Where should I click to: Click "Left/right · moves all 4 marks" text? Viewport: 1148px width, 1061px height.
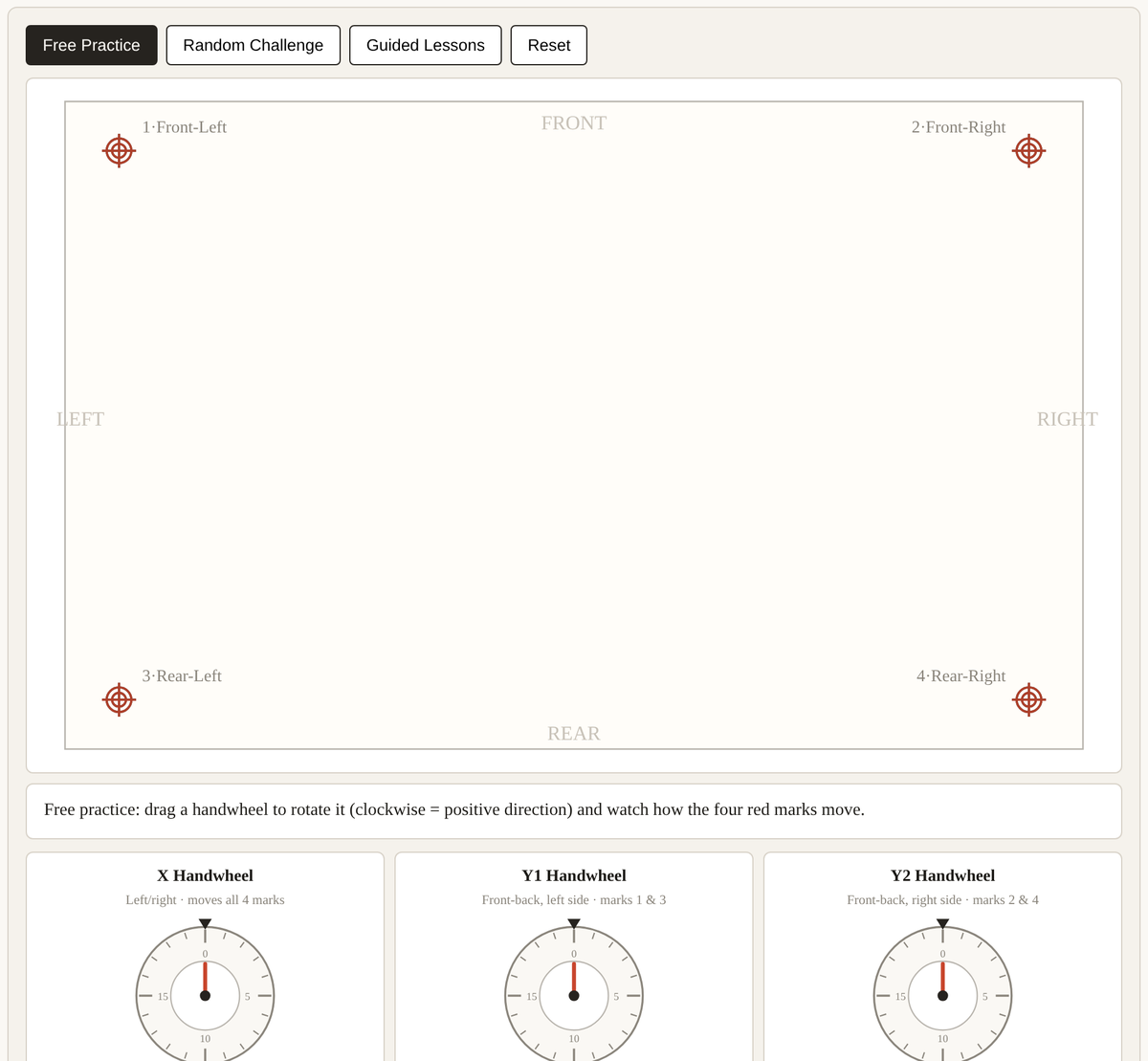point(205,900)
